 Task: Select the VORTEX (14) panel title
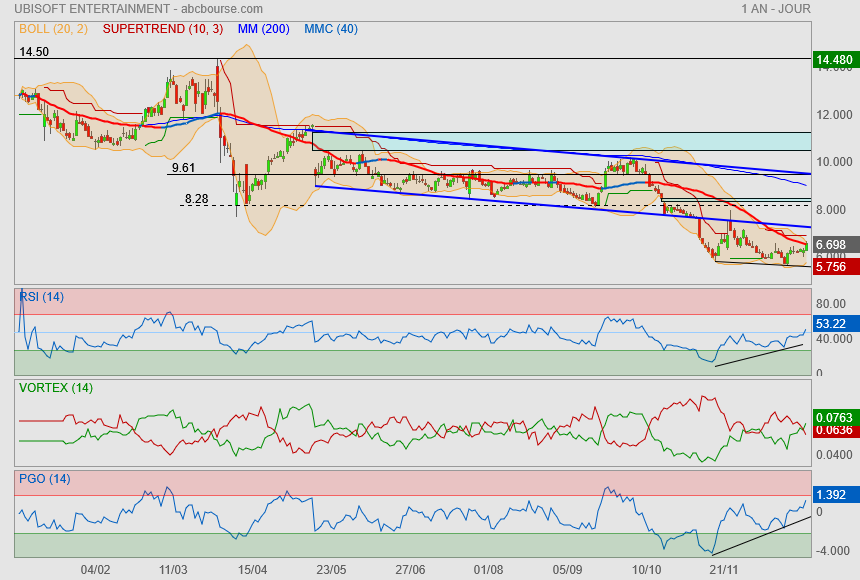point(55,388)
